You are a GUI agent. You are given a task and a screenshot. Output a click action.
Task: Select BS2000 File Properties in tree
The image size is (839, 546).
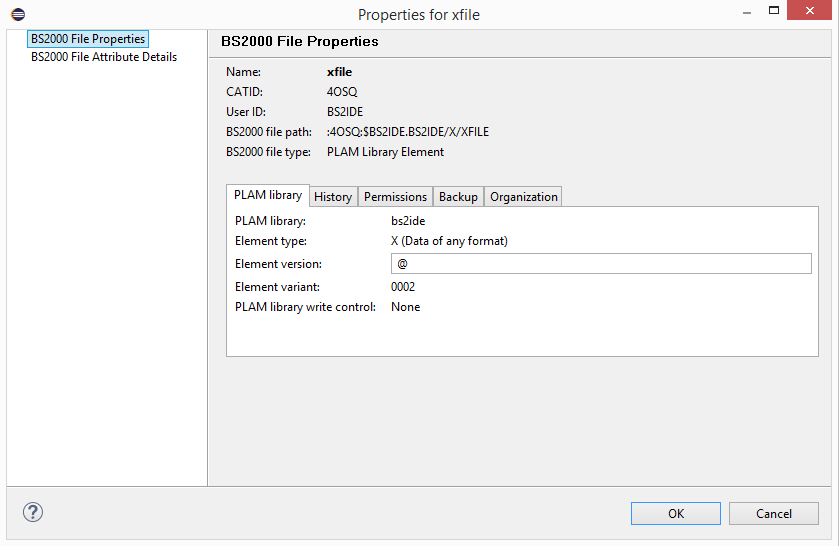click(x=88, y=39)
